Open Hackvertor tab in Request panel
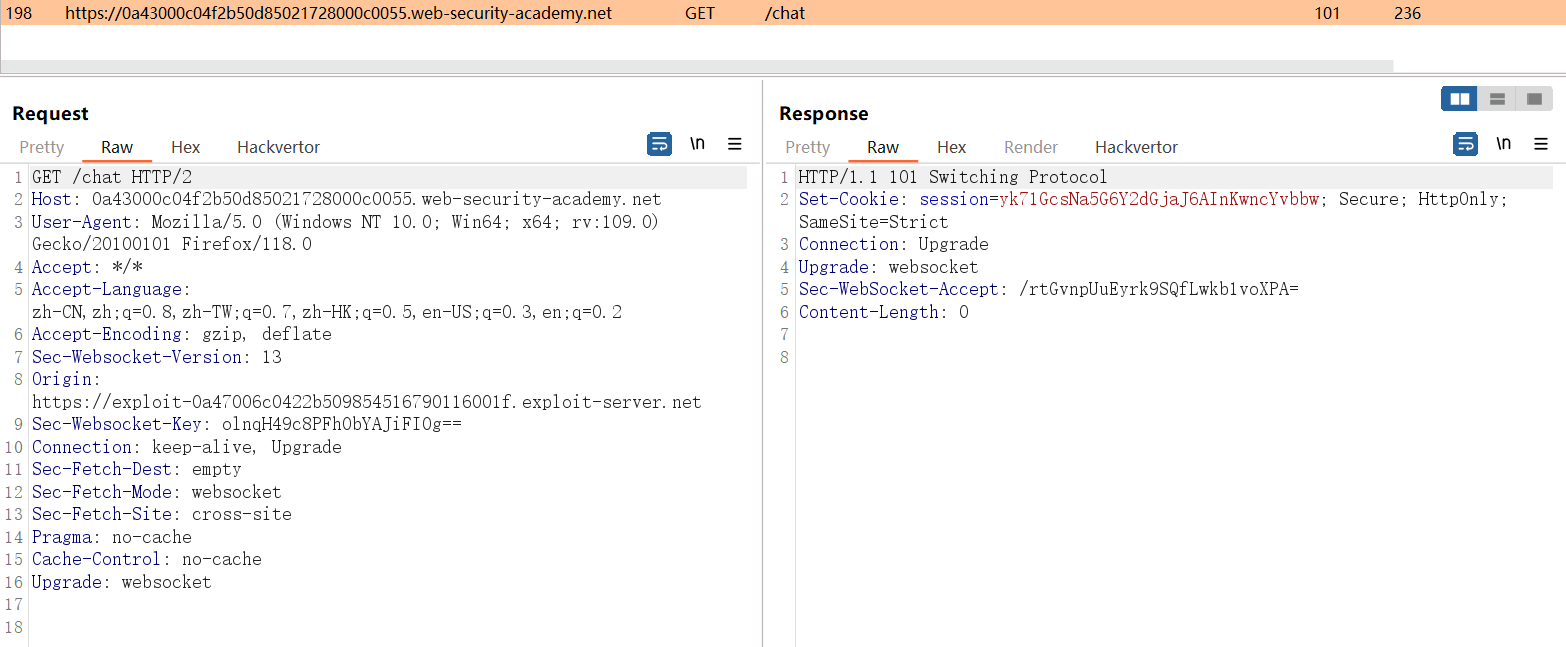The height and width of the screenshot is (647, 1566). coord(278,147)
